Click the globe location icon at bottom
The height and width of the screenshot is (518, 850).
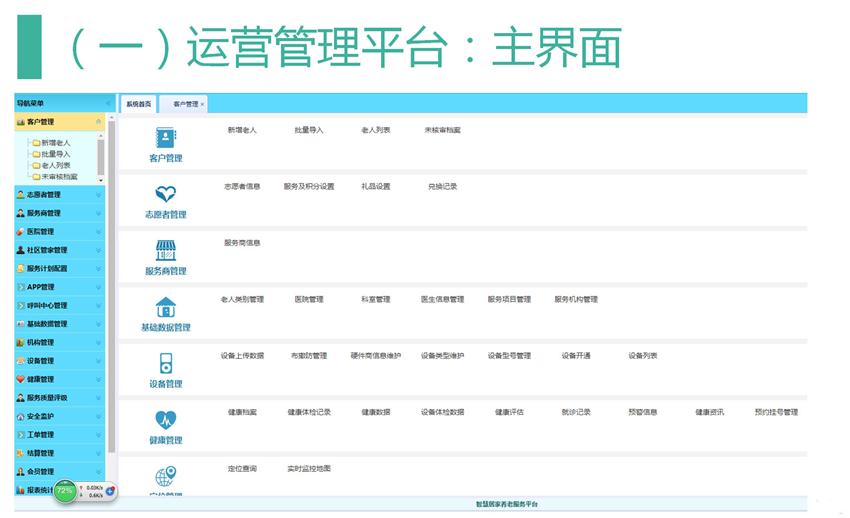165,476
